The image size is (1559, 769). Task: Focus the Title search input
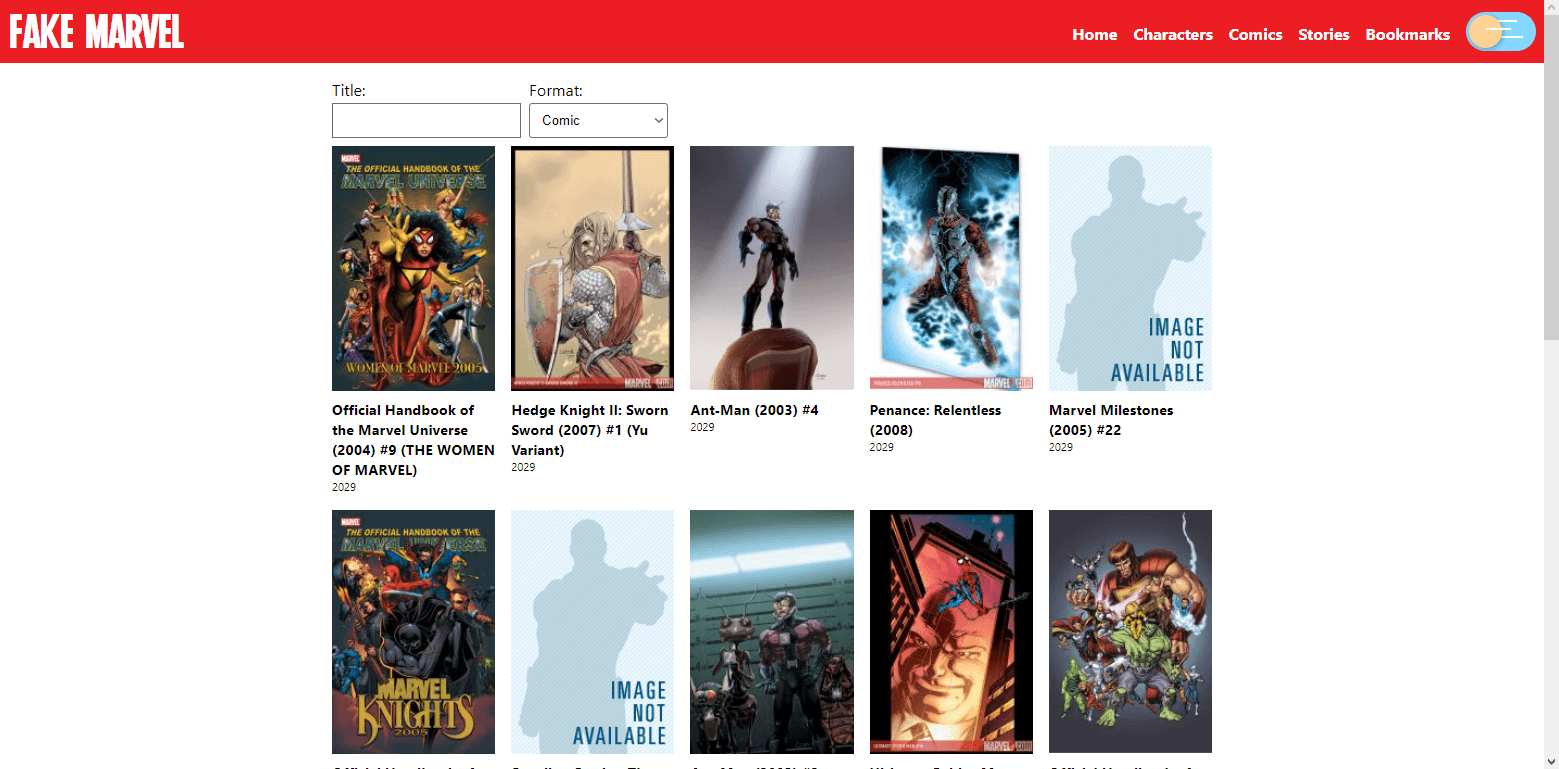tap(426, 120)
